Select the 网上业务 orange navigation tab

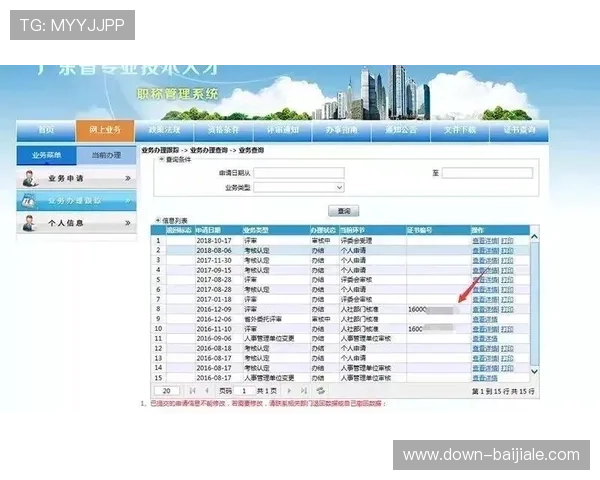[x=105, y=130]
